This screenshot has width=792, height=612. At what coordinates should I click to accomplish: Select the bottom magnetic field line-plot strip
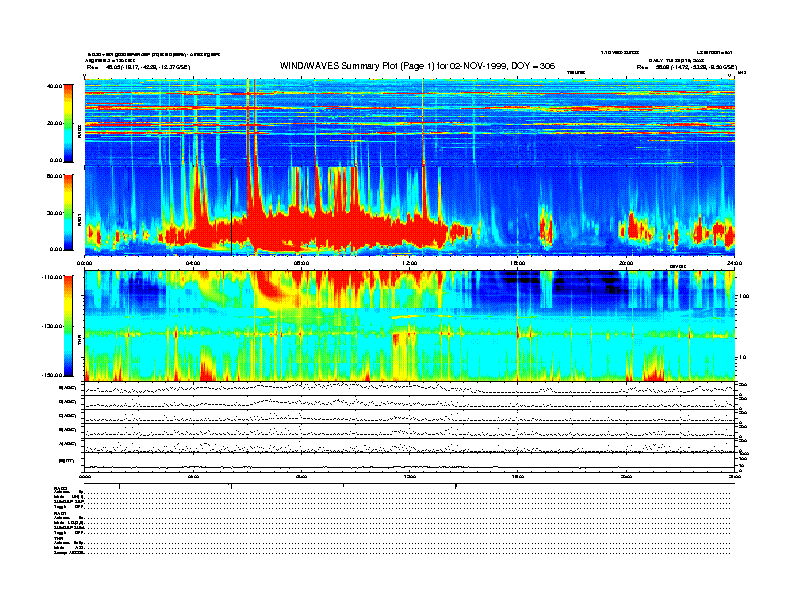point(410,462)
